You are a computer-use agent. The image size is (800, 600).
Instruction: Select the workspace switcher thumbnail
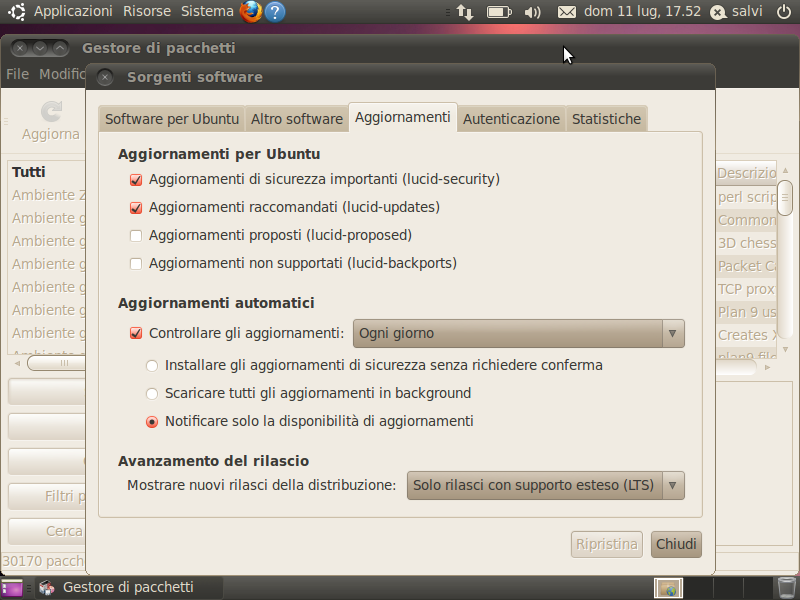[668, 588]
